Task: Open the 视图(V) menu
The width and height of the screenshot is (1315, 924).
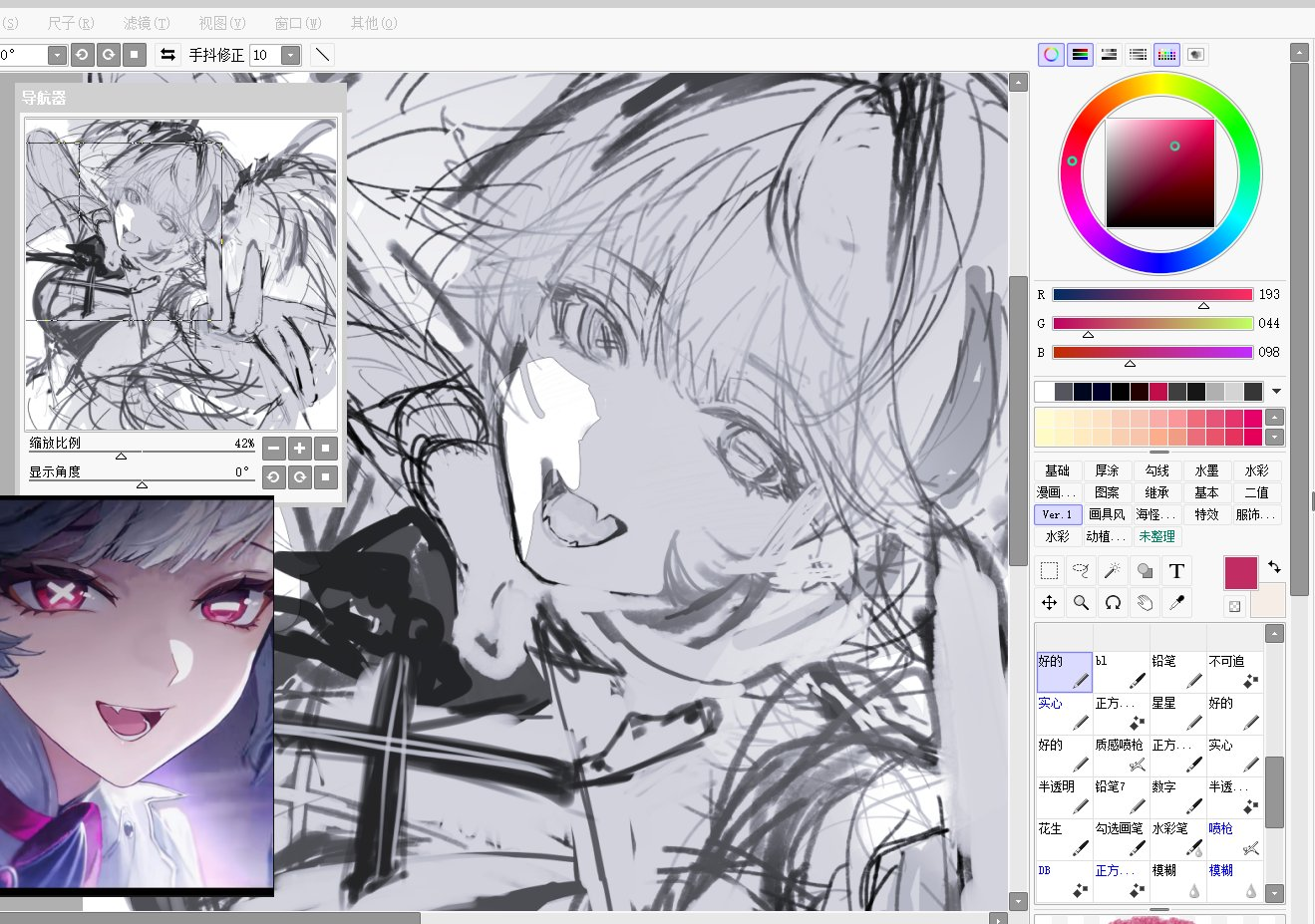Action: tap(222, 23)
